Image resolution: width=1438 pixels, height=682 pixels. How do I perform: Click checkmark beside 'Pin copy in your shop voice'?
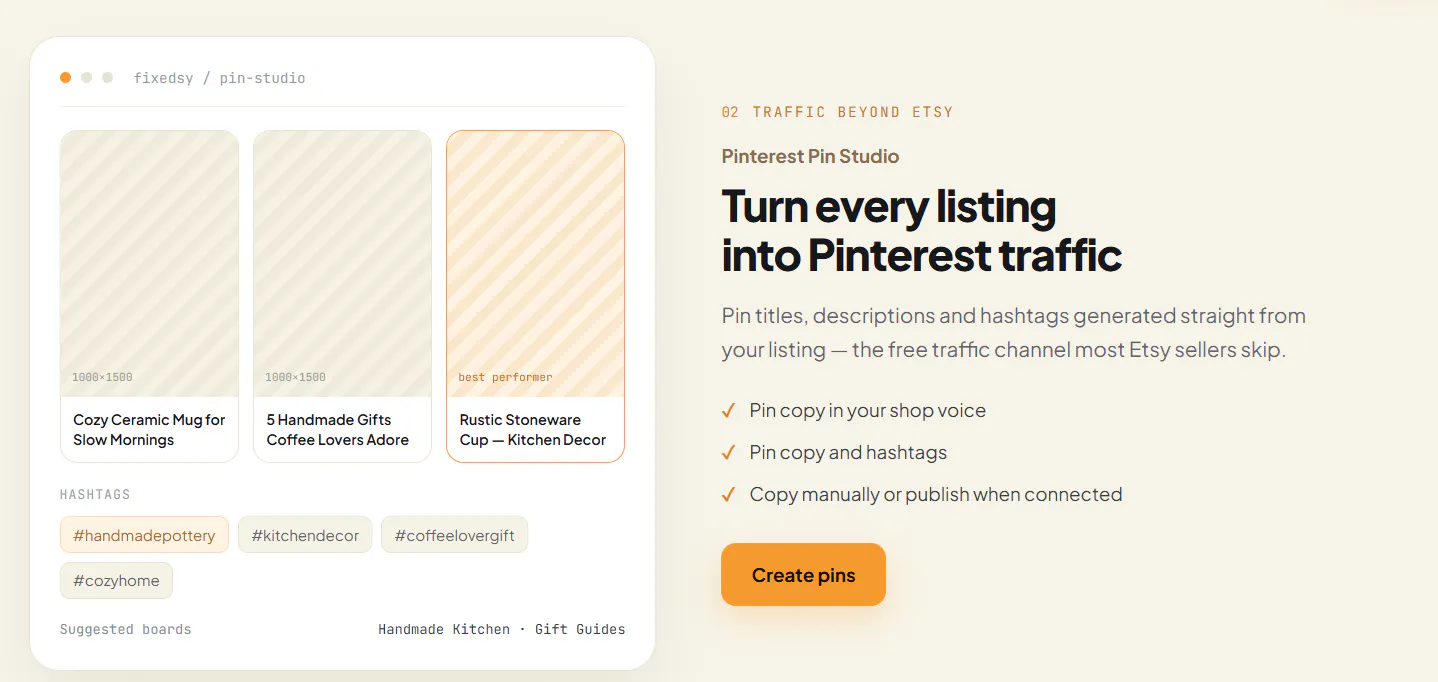(x=729, y=411)
